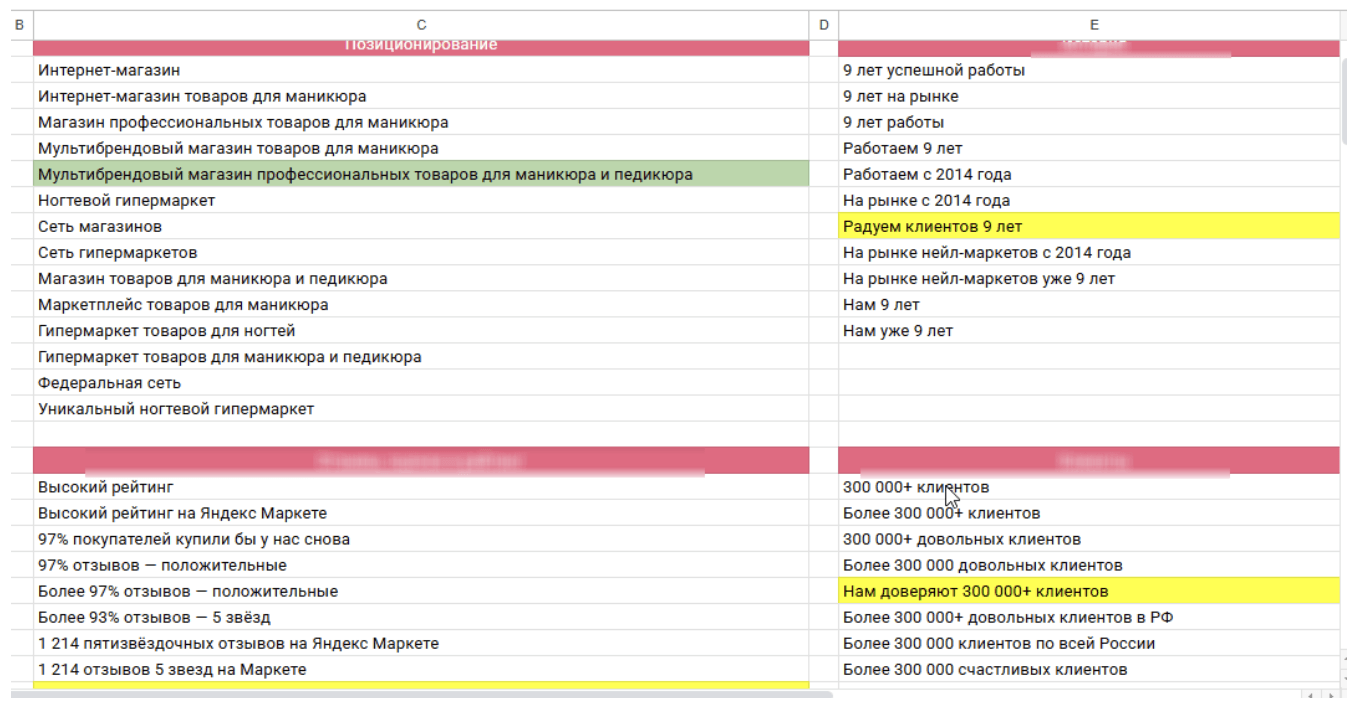Select 'Гипермаркет товаров для ногтей' cell
Image resolution: width=1358 pixels, height=705 pixels.
click(421, 330)
